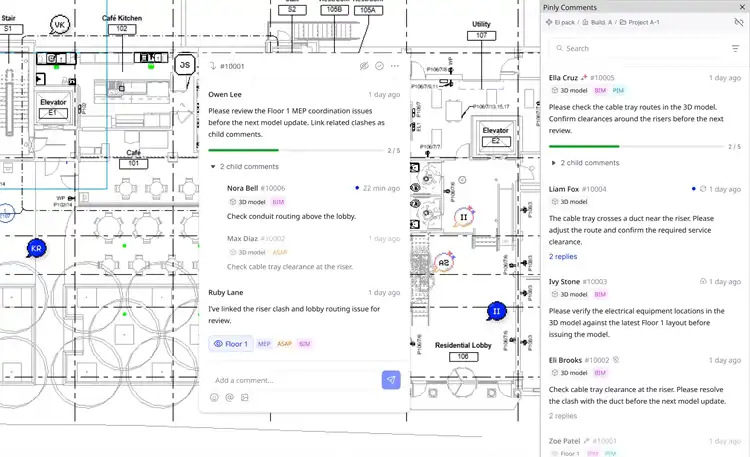Viewport: 750px width, 457px height.
Task: Expand 2 child comments under Ella Cruz
Action: 585,163
